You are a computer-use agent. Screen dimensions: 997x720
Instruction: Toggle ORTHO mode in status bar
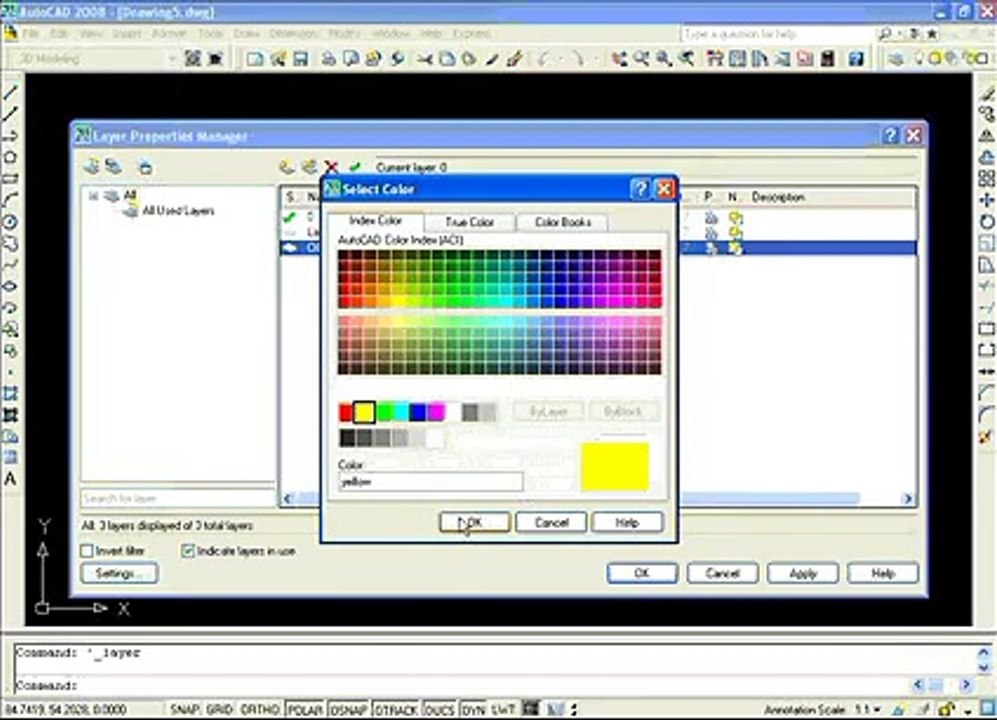tap(260, 709)
